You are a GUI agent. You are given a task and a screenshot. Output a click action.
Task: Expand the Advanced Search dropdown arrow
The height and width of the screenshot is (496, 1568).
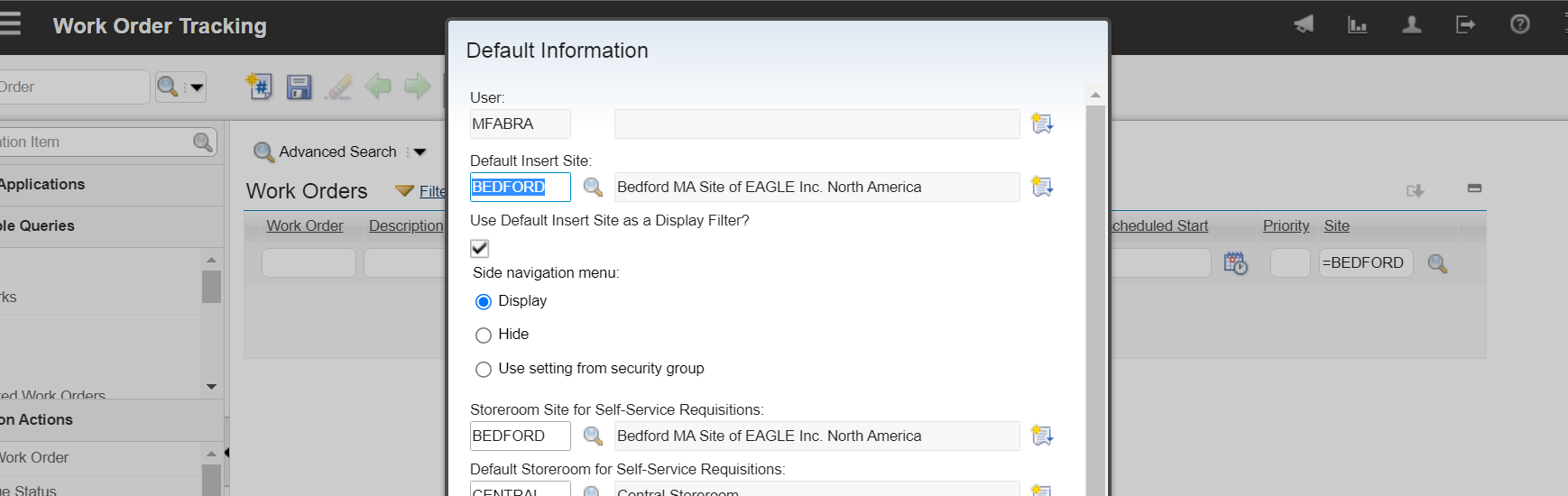pyautogui.click(x=420, y=152)
